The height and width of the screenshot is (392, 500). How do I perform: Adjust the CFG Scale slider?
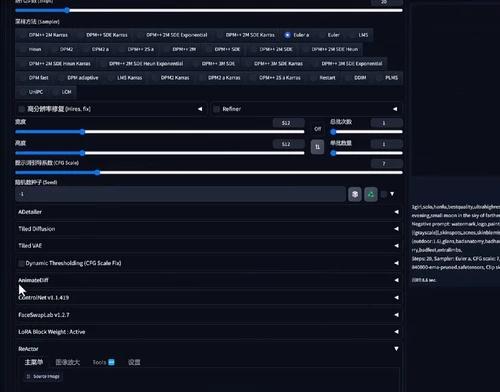[209, 173]
